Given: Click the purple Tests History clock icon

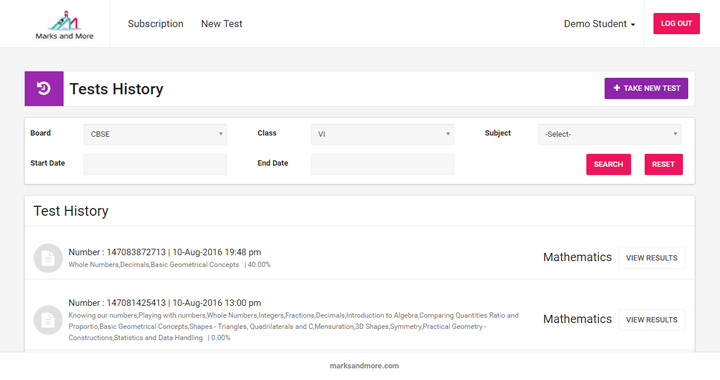Looking at the screenshot, I should click(x=44, y=89).
